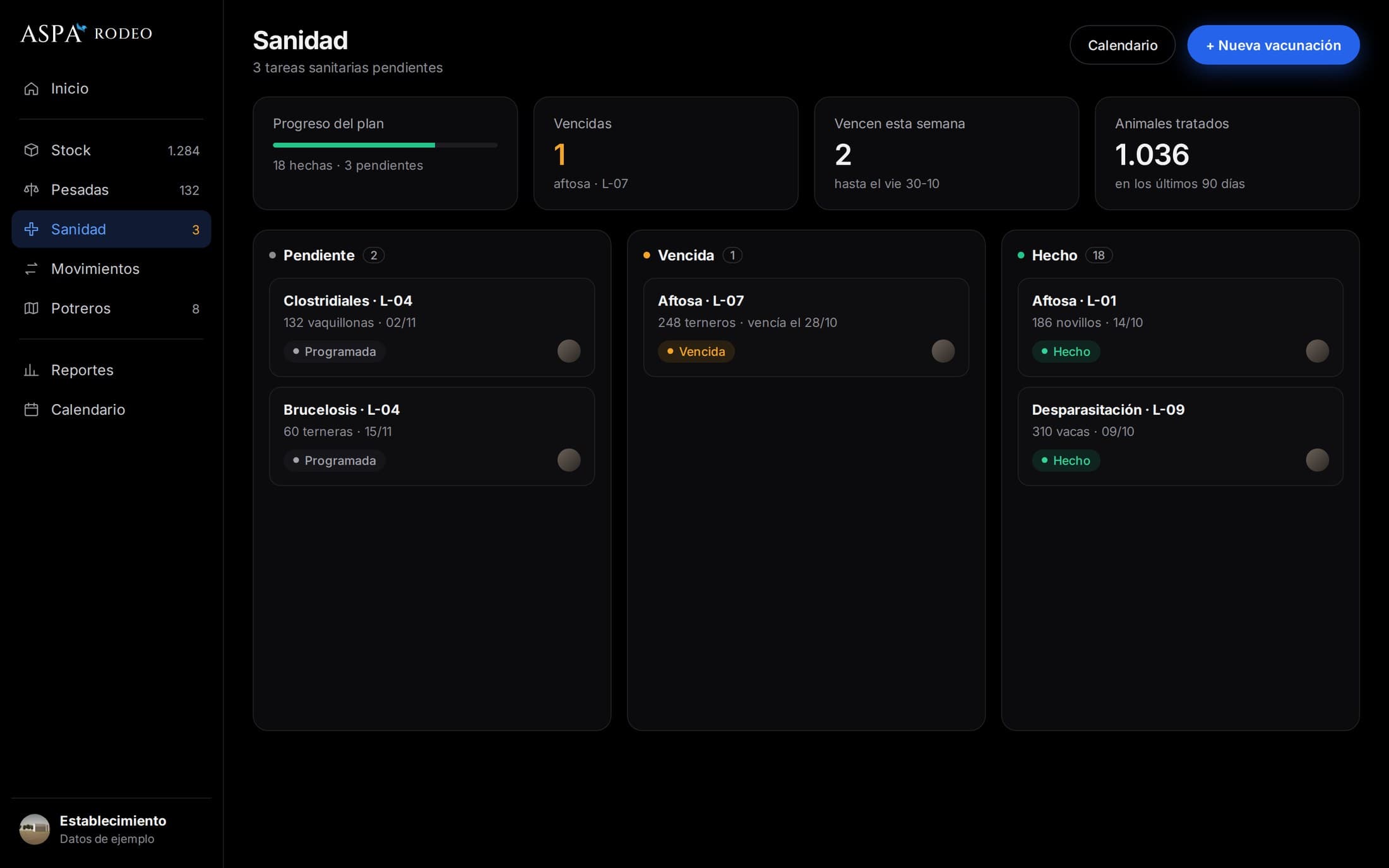The image size is (1389, 868).
Task: Click the Clostridiales · L-04 card title
Action: 348,300
